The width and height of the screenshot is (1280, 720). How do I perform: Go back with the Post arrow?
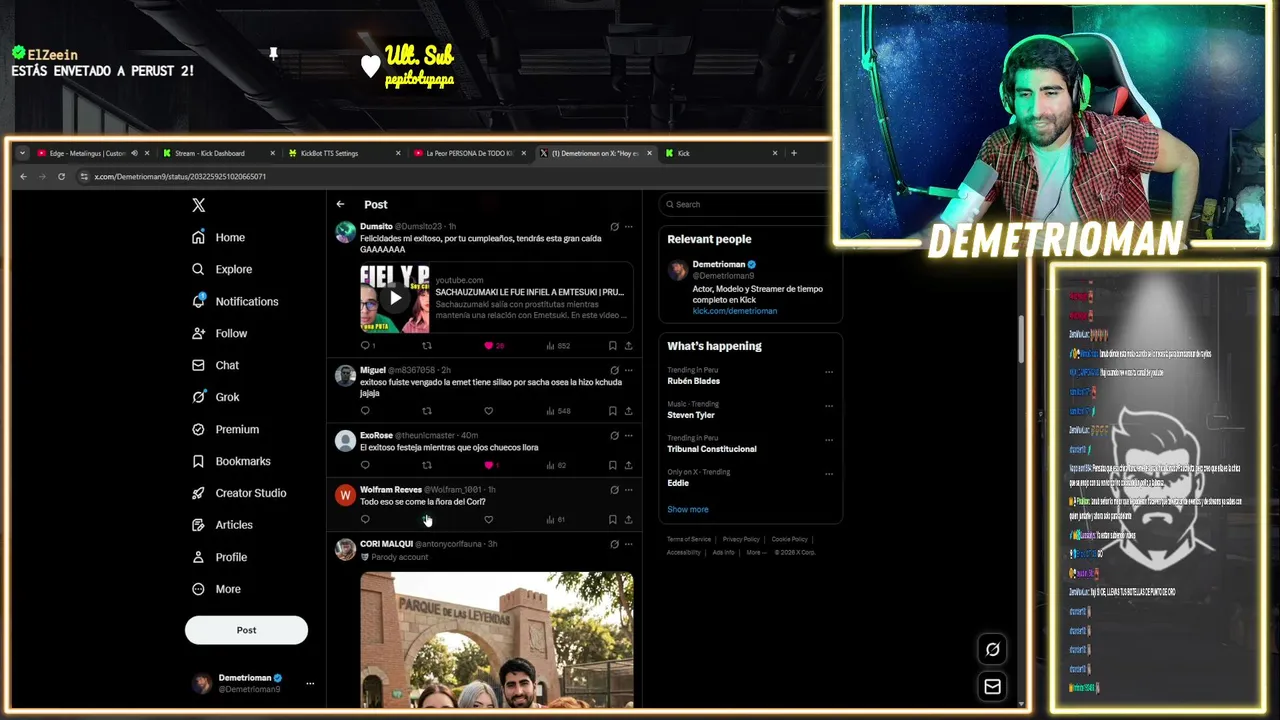[x=340, y=204]
